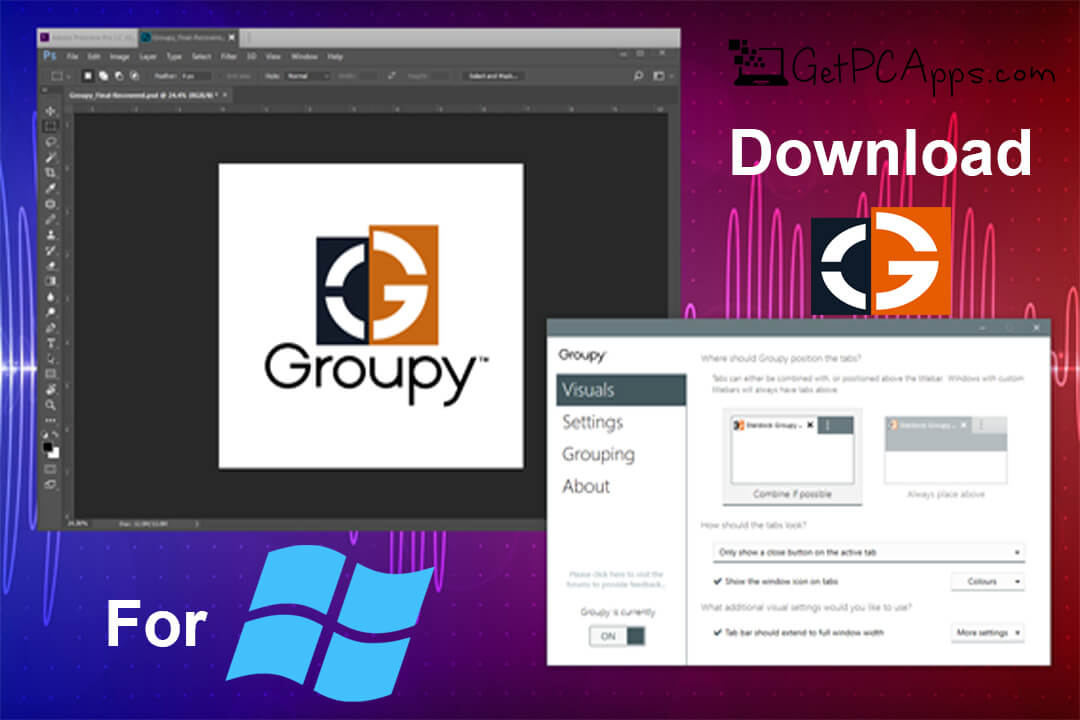Select the Hand tool
The image size is (1080, 720).
[x=50, y=390]
